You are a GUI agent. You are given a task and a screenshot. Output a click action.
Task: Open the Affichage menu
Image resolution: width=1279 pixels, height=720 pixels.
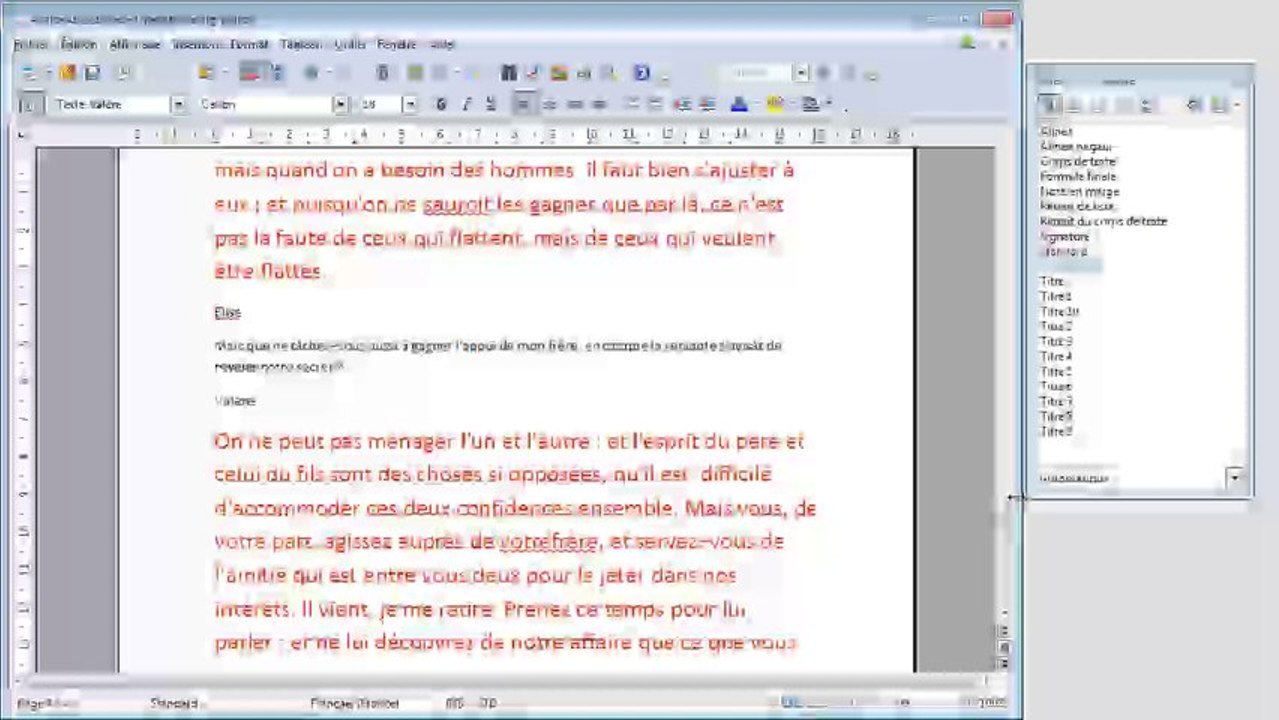135,44
